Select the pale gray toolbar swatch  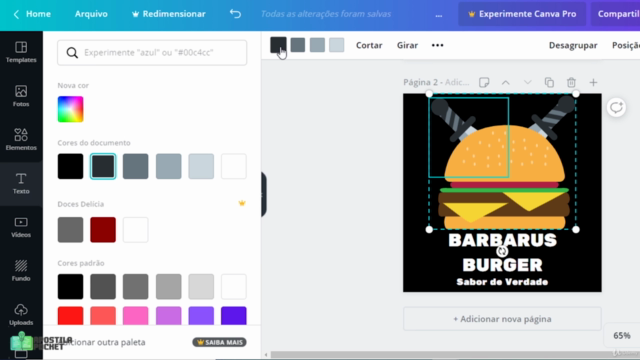coord(337,45)
